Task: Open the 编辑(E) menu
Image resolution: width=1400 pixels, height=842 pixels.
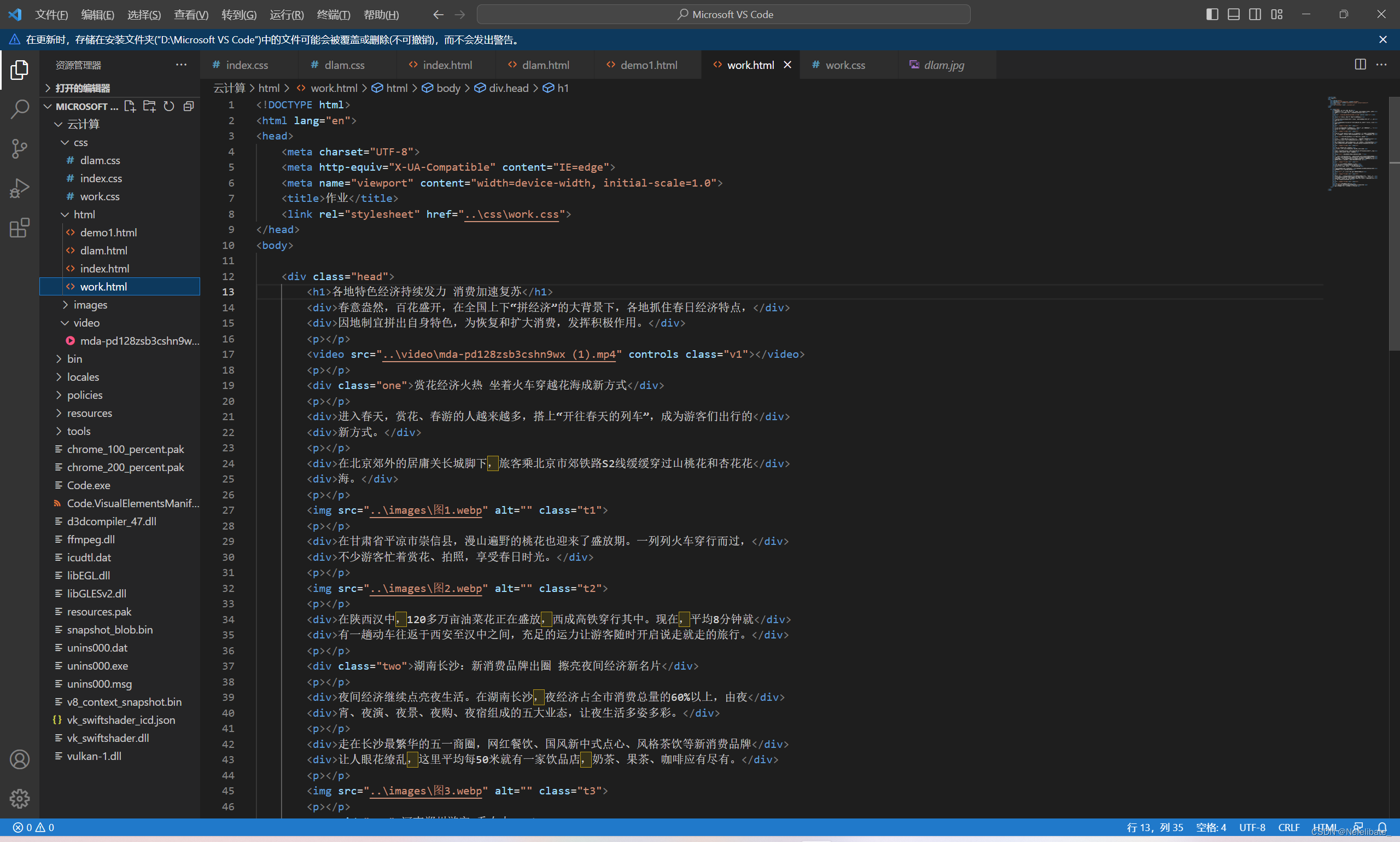Action: click(x=97, y=14)
